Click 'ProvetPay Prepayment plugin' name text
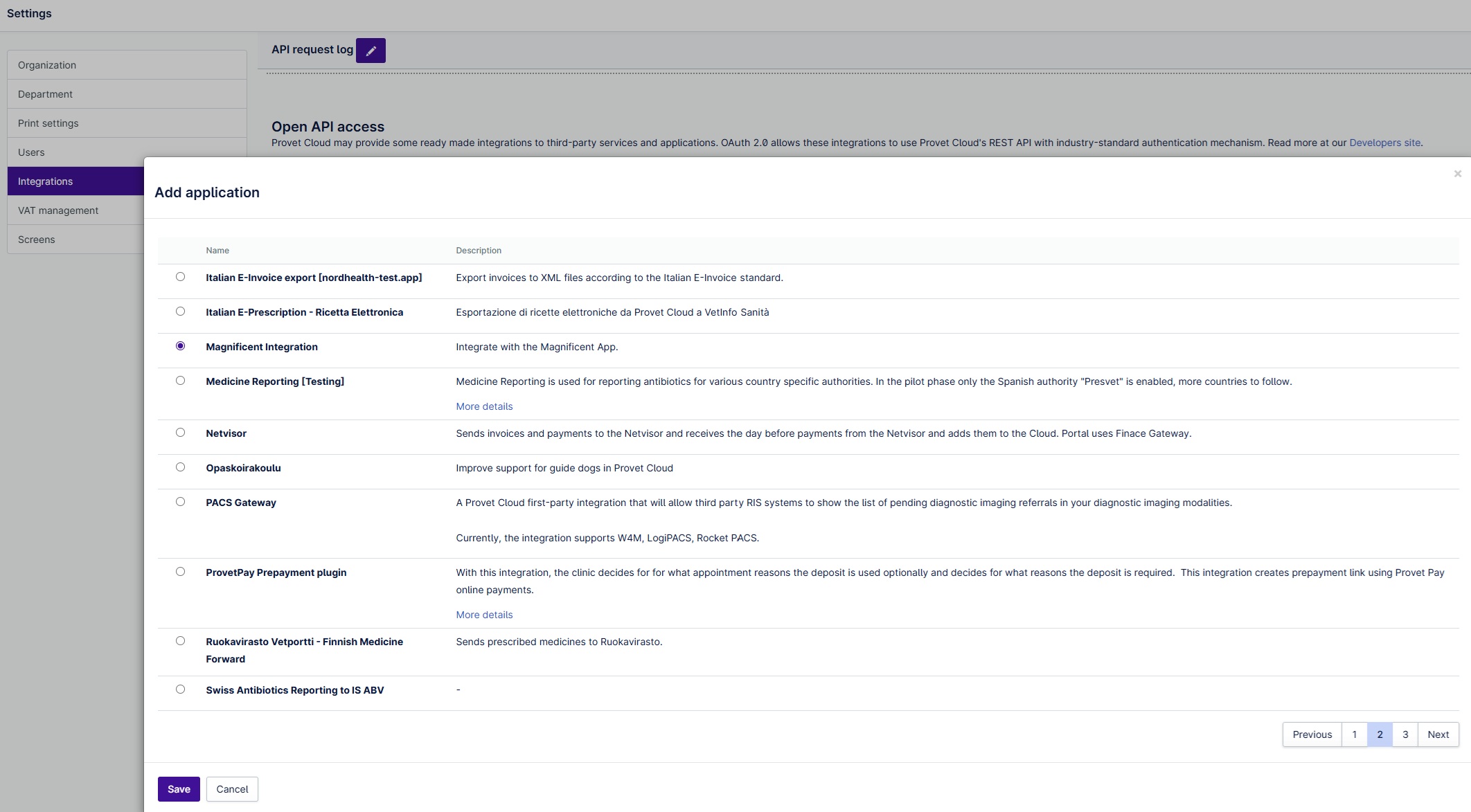The image size is (1471, 812). (x=276, y=572)
